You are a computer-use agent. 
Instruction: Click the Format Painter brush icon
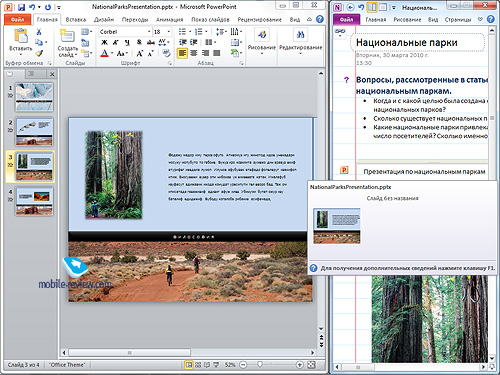click(39, 53)
